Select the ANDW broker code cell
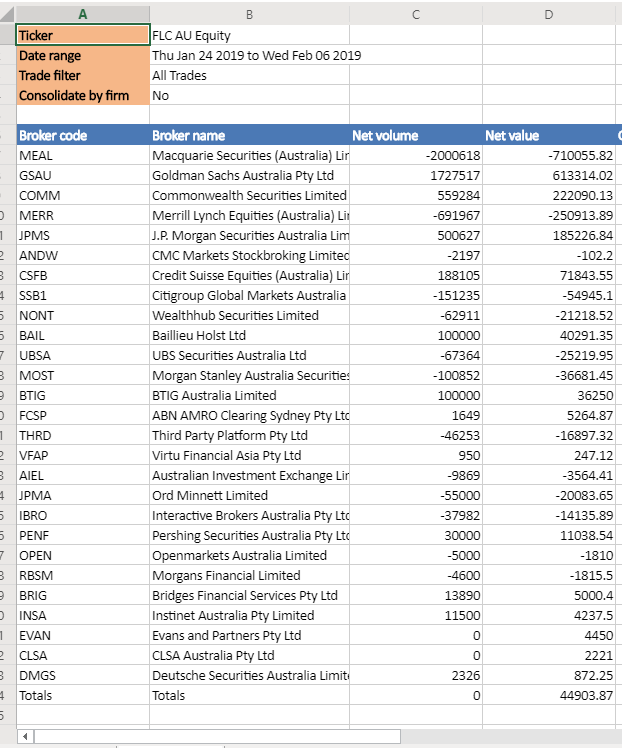This screenshot has width=622, height=748. pos(83,256)
